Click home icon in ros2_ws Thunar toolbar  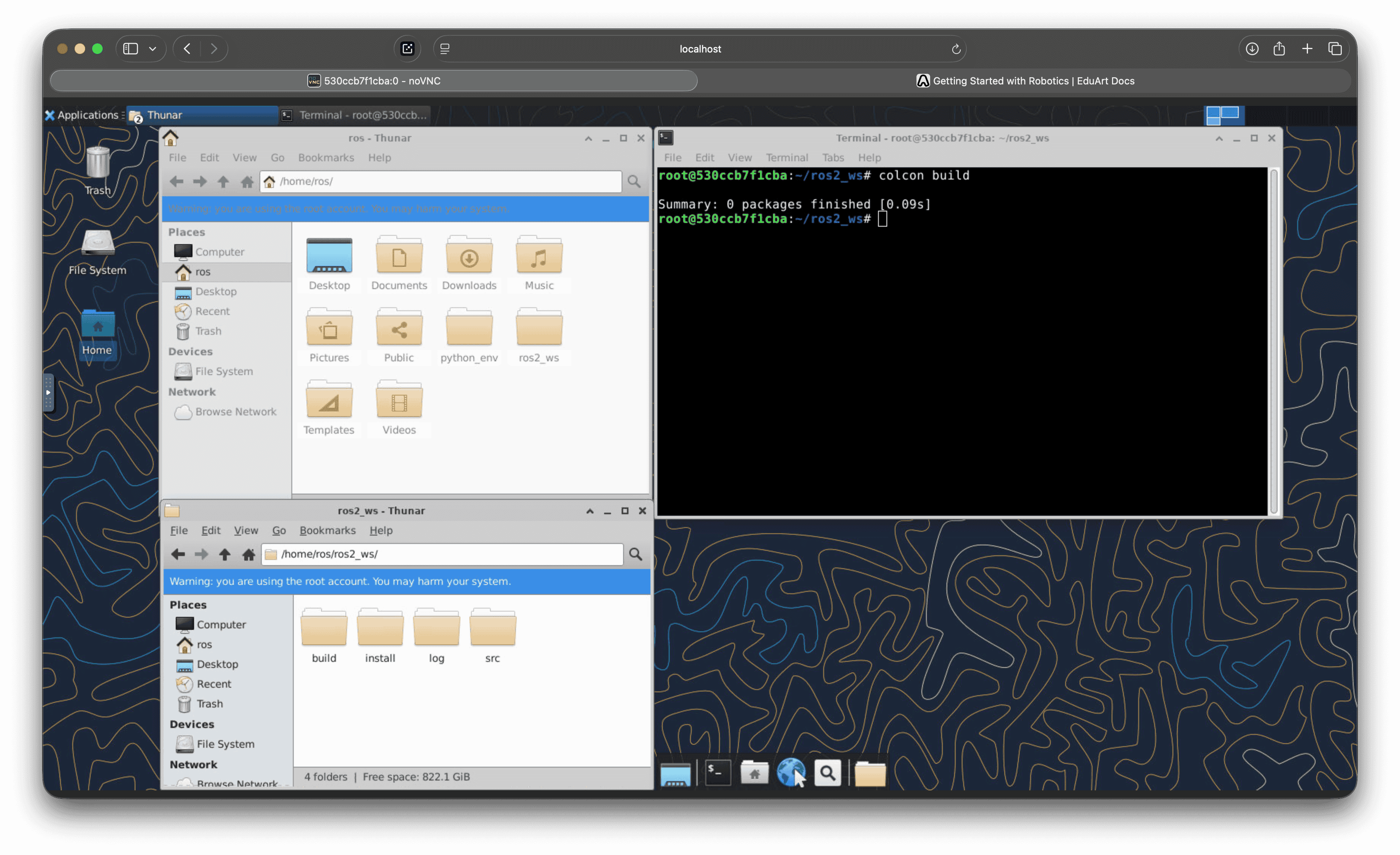point(248,554)
